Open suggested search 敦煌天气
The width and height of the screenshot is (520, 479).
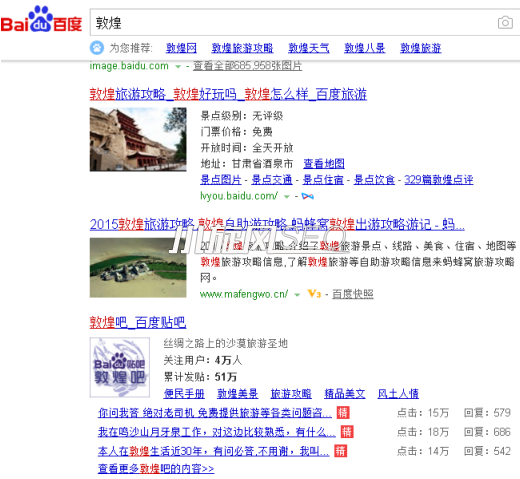pos(309,48)
